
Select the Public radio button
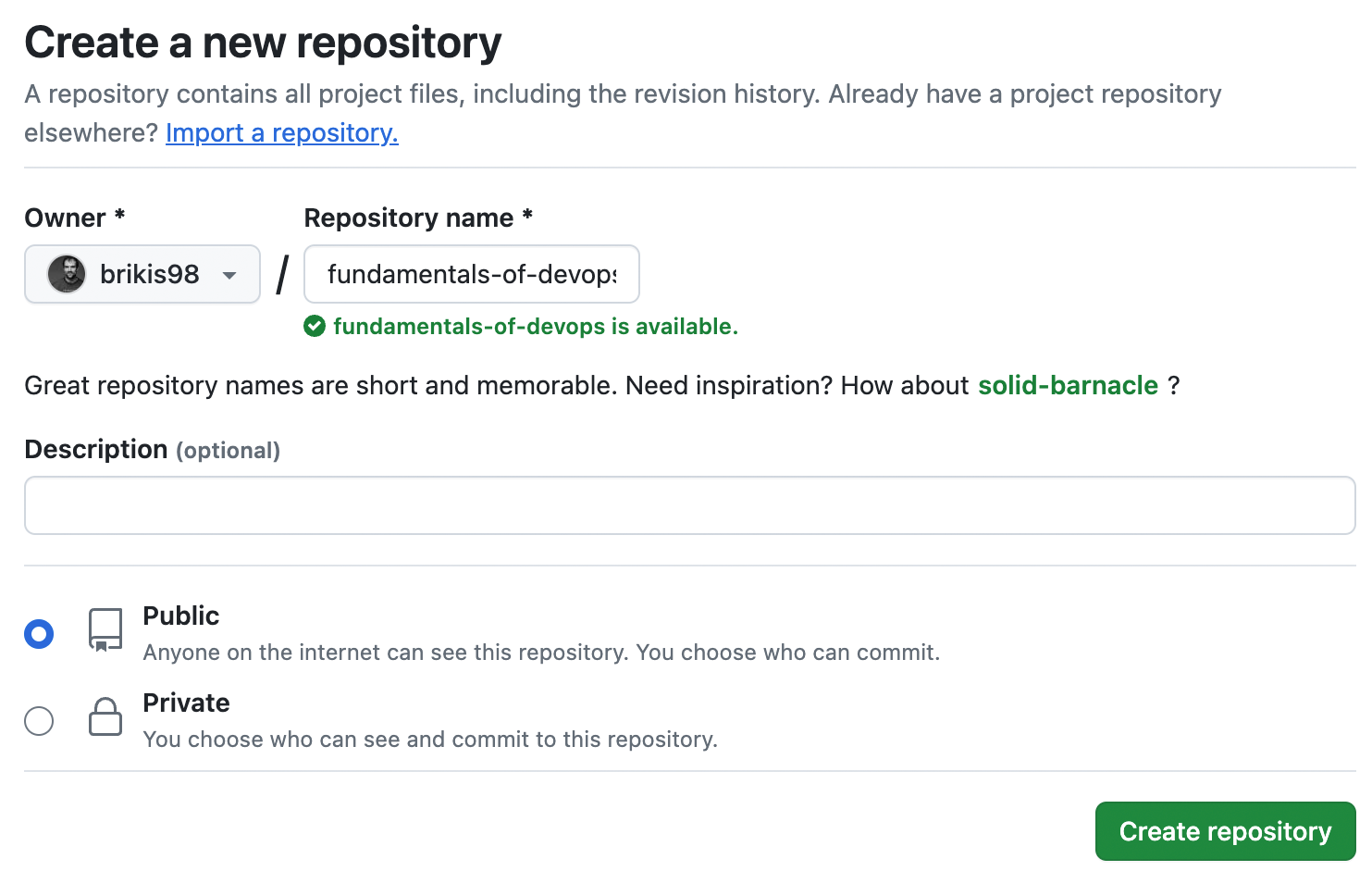point(39,634)
